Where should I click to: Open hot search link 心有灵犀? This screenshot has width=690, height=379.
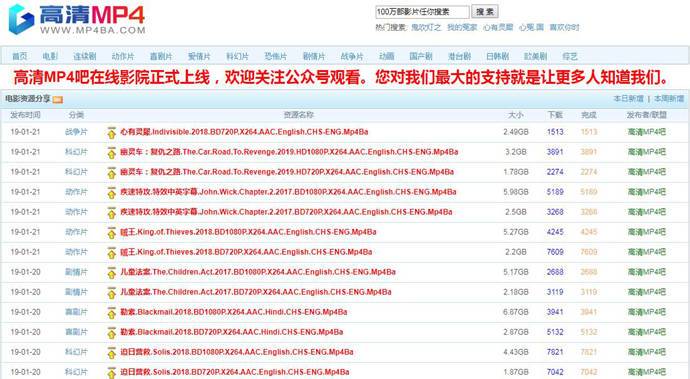tap(498, 27)
